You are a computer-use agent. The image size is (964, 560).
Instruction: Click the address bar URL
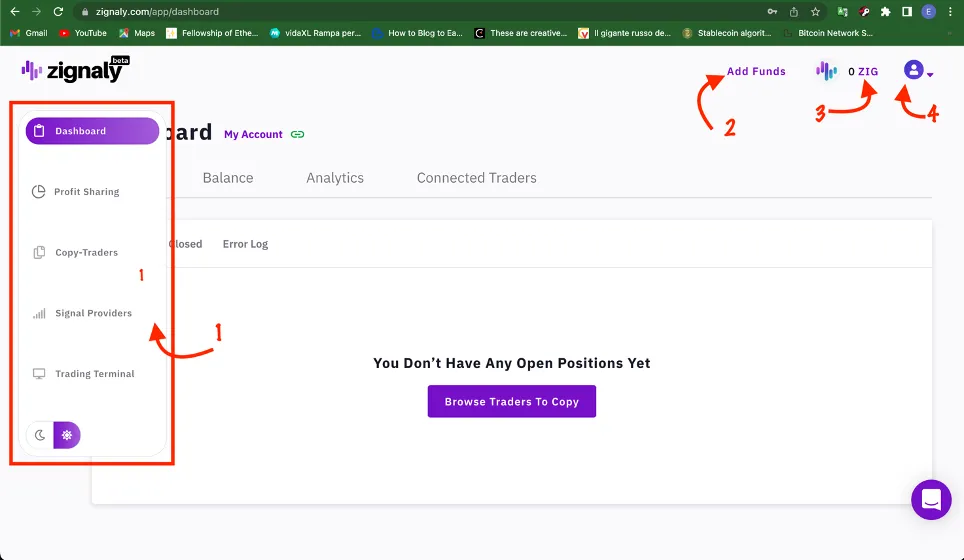click(157, 12)
